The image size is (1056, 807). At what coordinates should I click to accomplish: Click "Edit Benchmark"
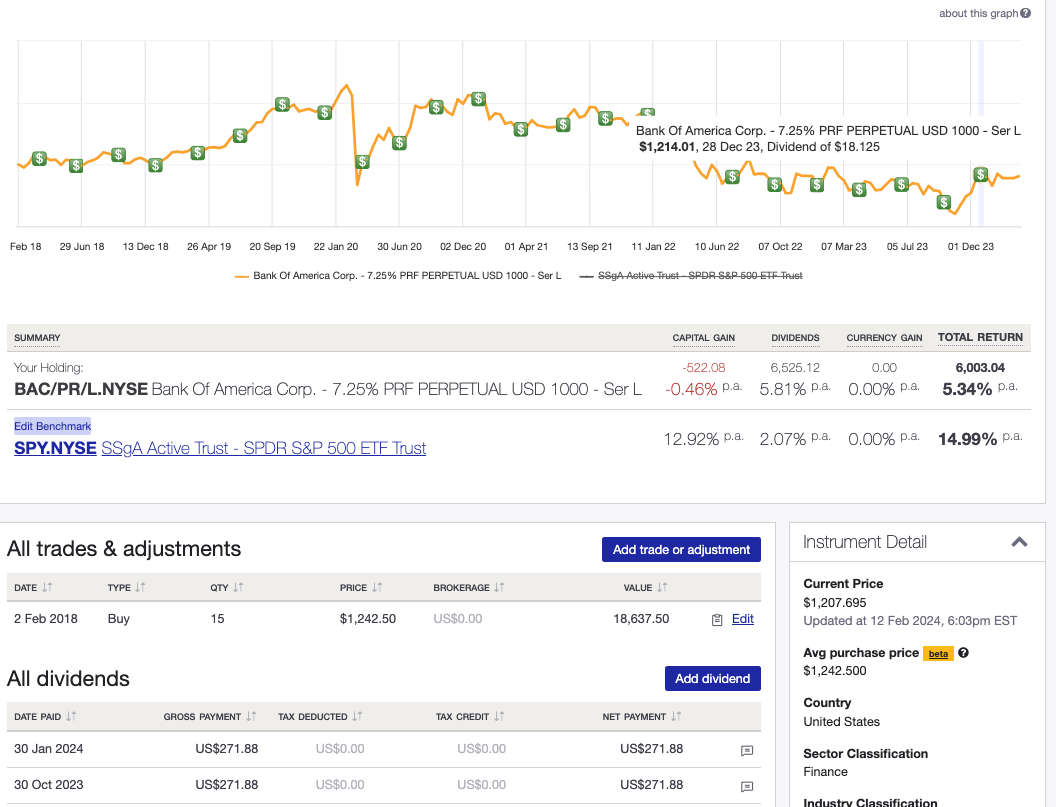pyautogui.click(x=52, y=425)
